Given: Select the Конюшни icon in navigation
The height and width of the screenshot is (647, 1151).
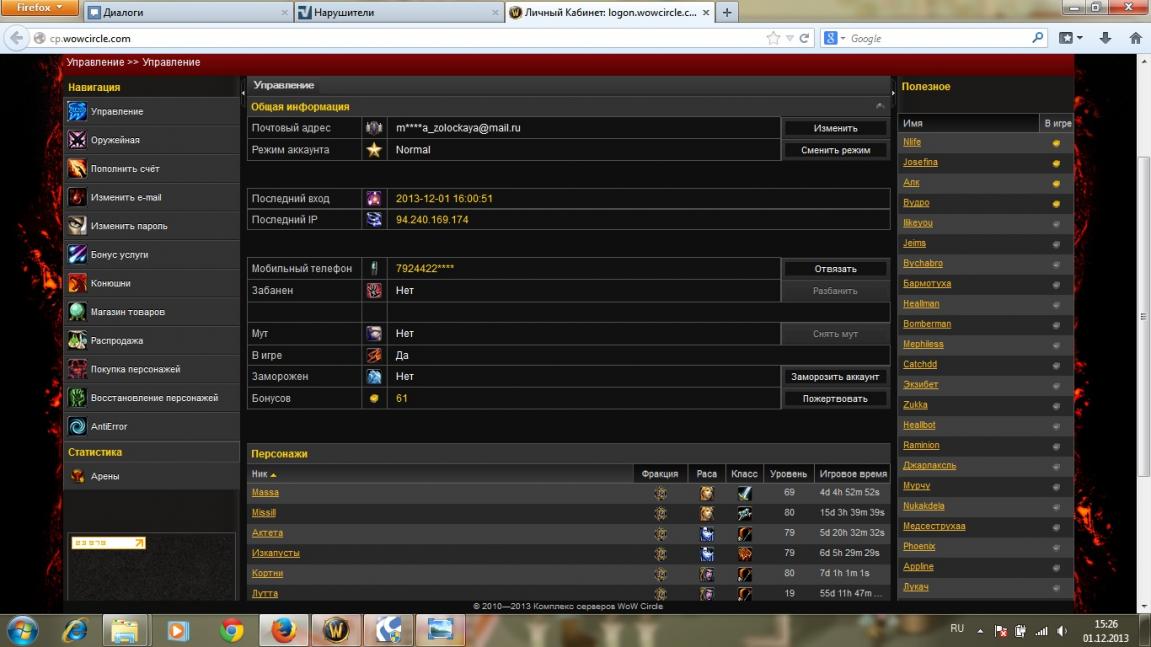Looking at the screenshot, I should 77,283.
